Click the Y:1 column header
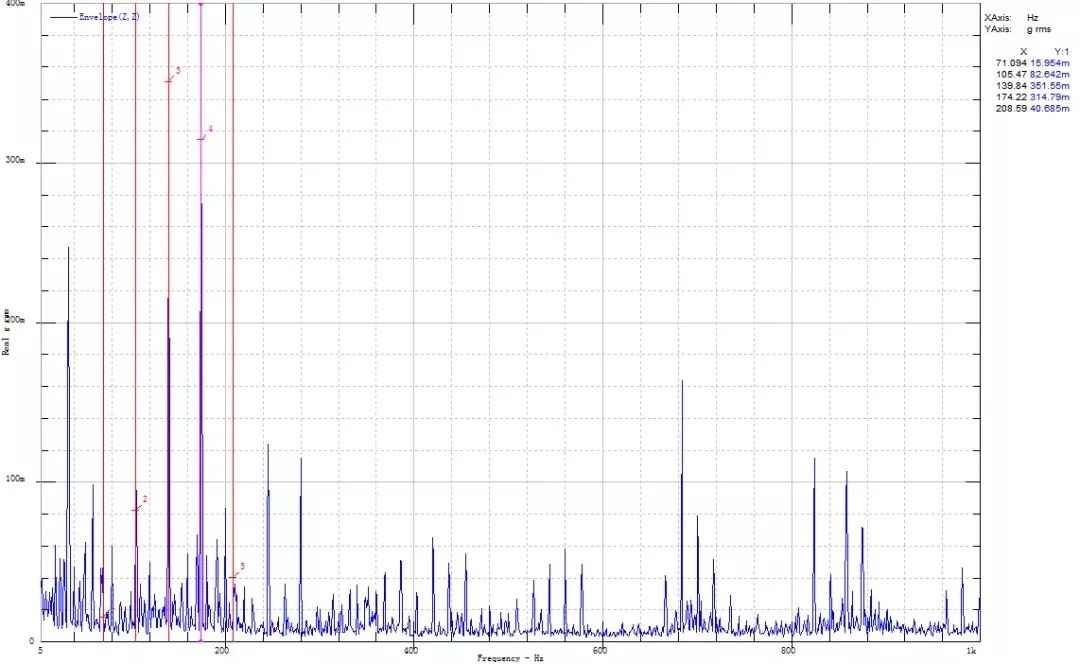1080x664 pixels. coord(1062,52)
